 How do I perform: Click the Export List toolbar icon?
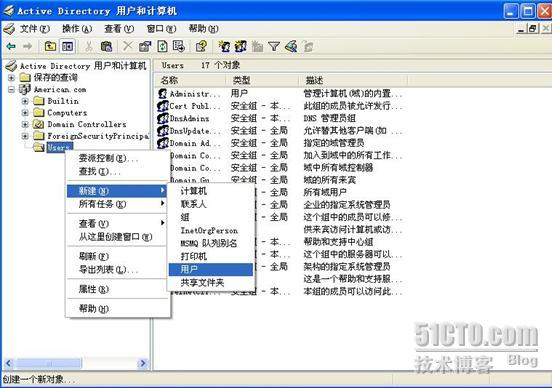179,46
